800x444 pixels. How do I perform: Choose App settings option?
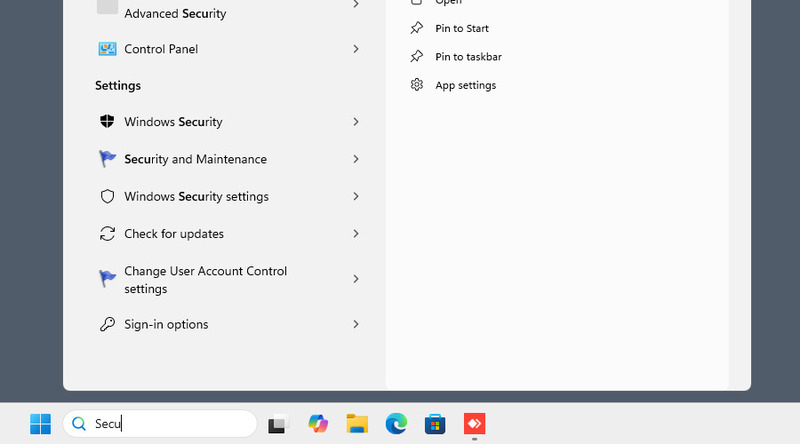465,85
